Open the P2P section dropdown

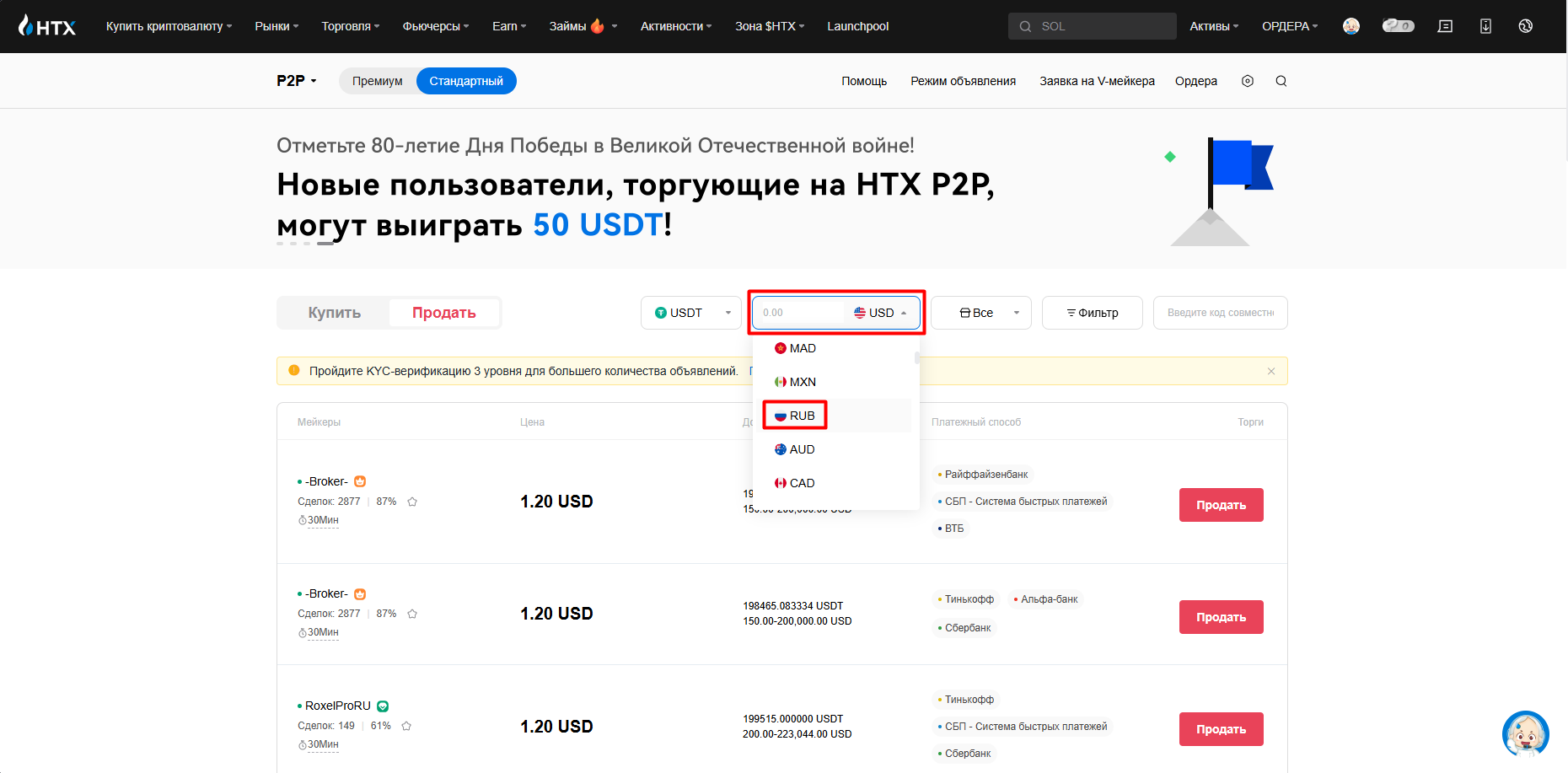click(x=297, y=81)
